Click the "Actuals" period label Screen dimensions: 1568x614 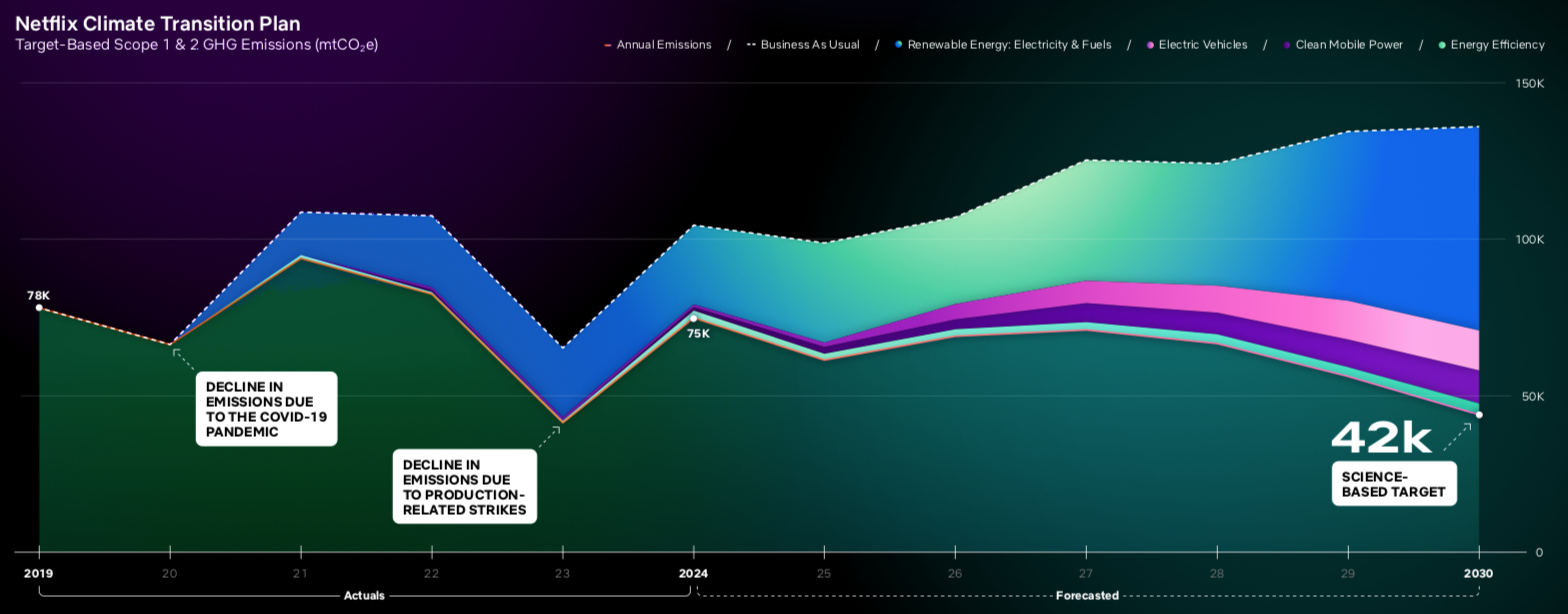tap(364, 596)
